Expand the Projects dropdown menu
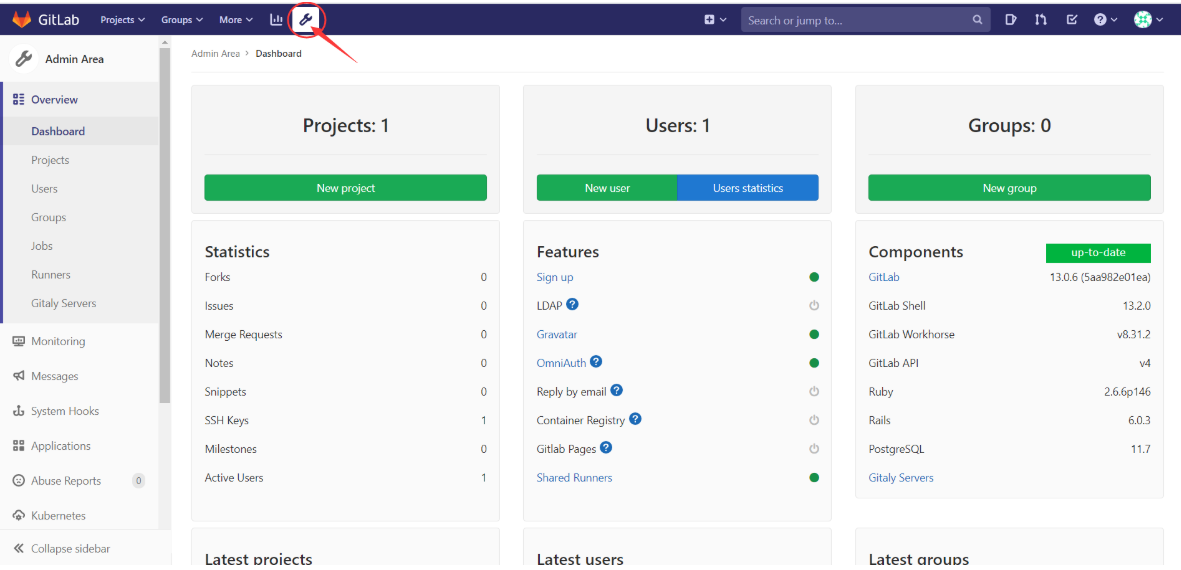The height and width of the screenshot is (570, 1181). pos(123,19)
